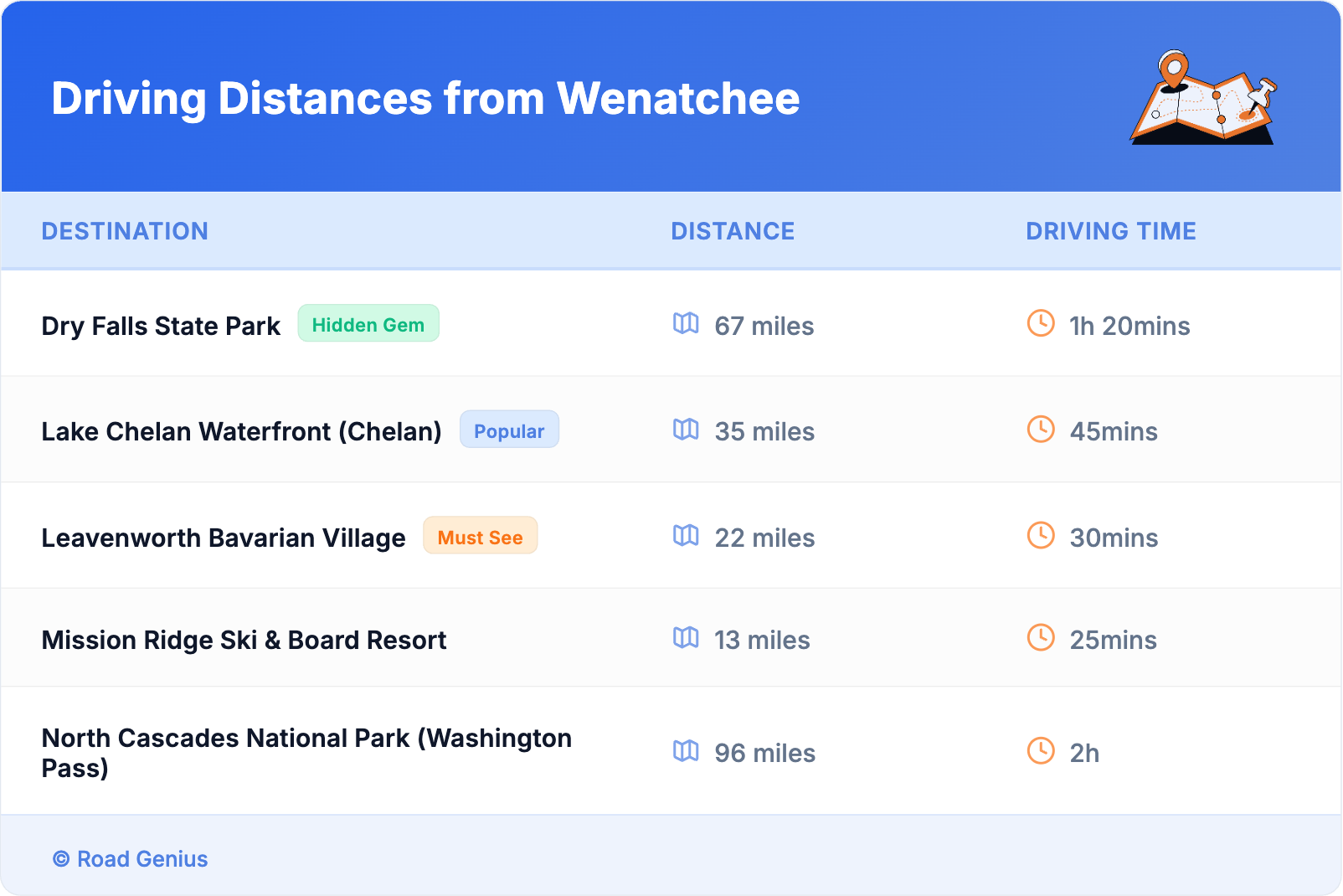
Task: Click the Driving Time column header
Action: click(1110, 231)
